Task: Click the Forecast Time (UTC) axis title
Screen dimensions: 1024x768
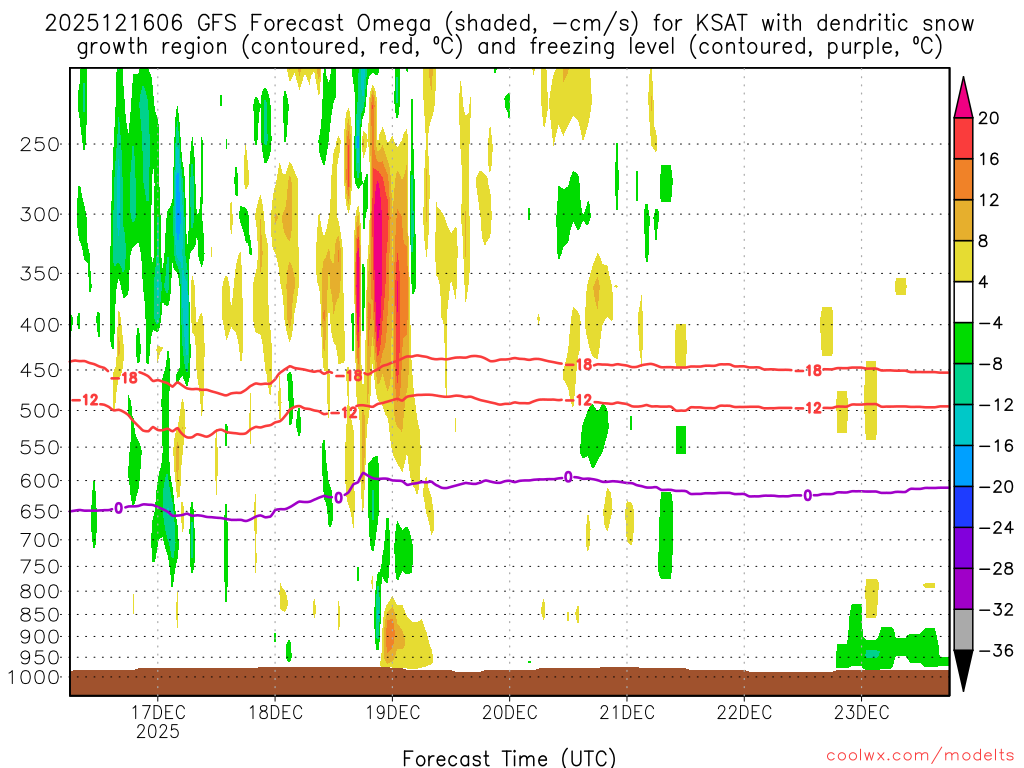Action: point(509,758)
